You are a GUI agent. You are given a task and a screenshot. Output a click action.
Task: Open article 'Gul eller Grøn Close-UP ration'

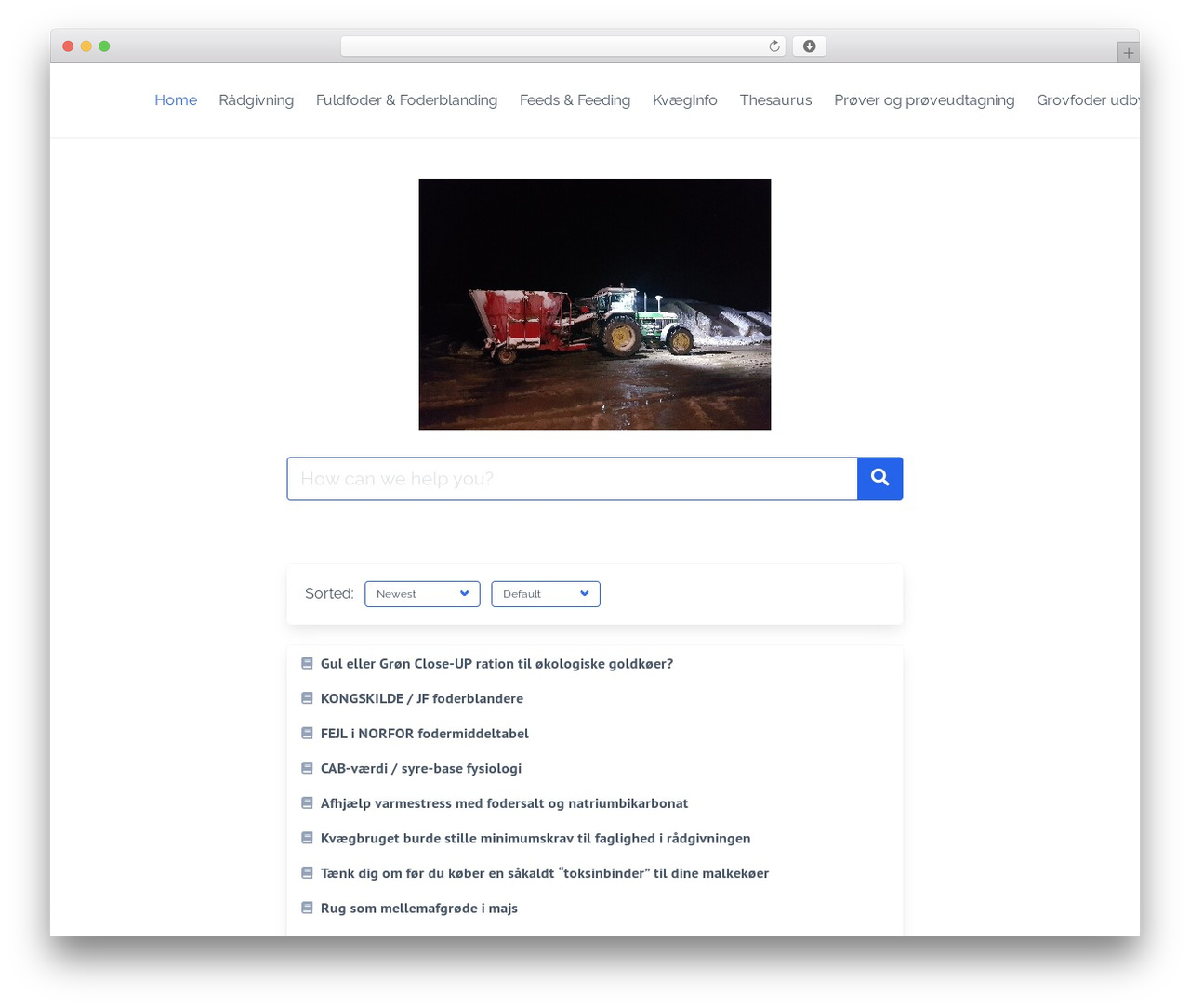tap(496, 664)
